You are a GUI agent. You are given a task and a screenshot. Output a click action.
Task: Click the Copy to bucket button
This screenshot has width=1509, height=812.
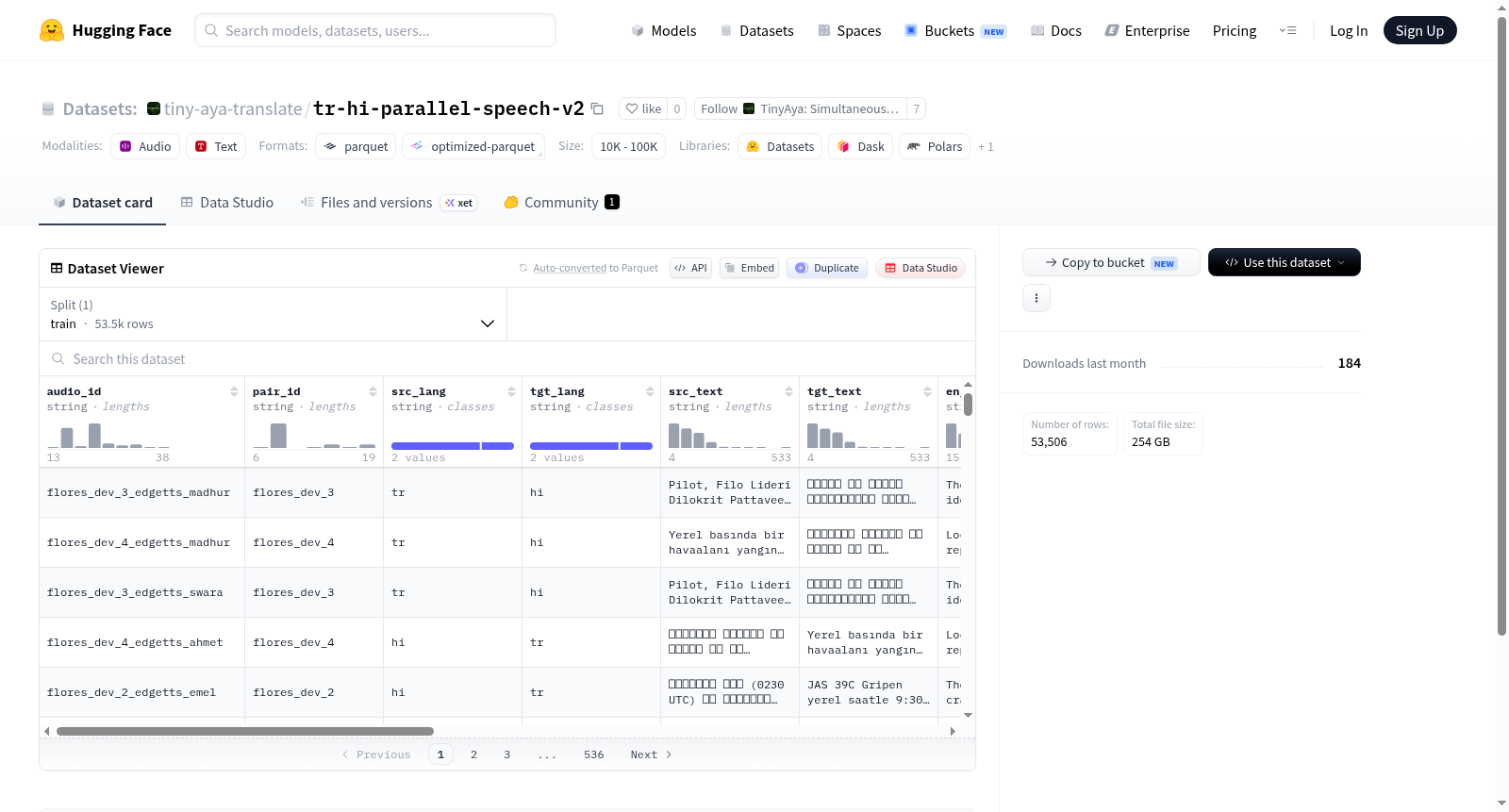pos(1111,262)
